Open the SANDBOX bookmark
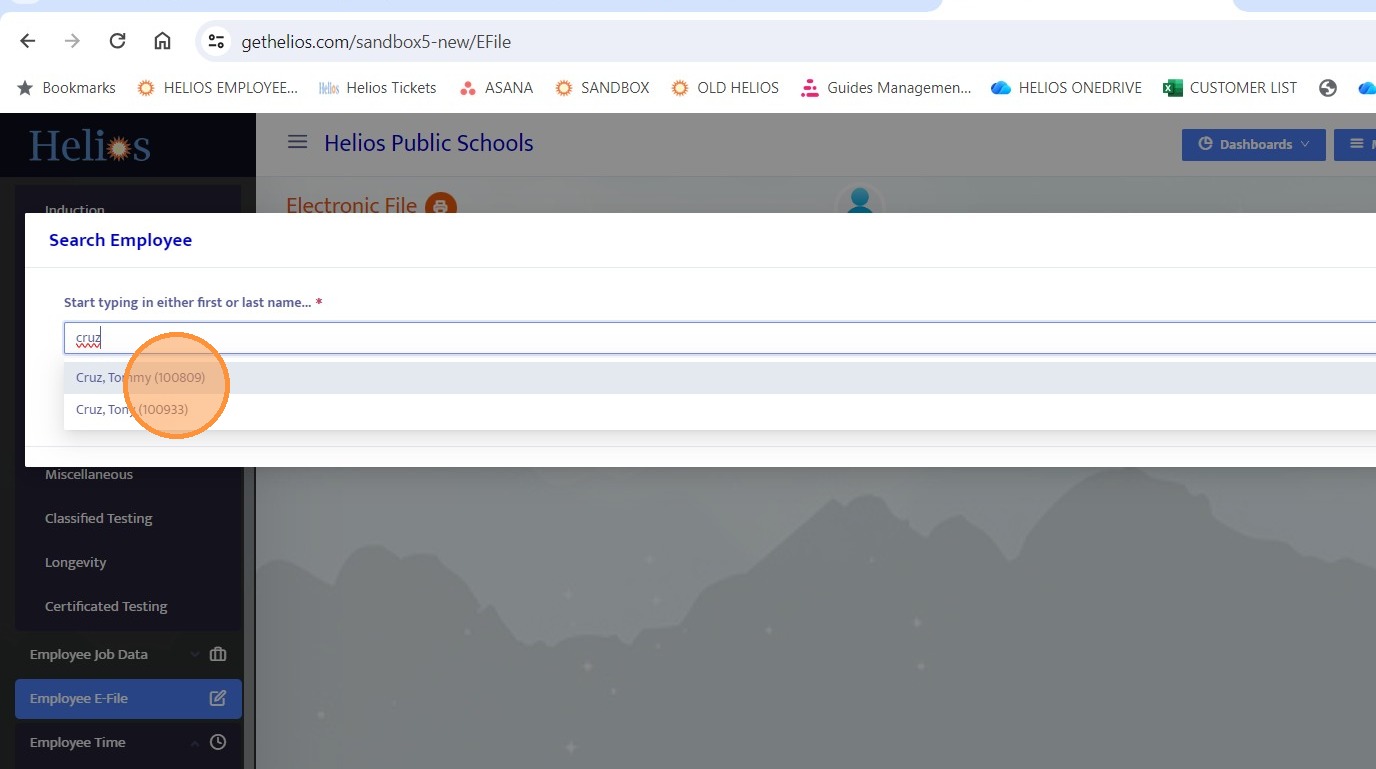 [602, 88]
